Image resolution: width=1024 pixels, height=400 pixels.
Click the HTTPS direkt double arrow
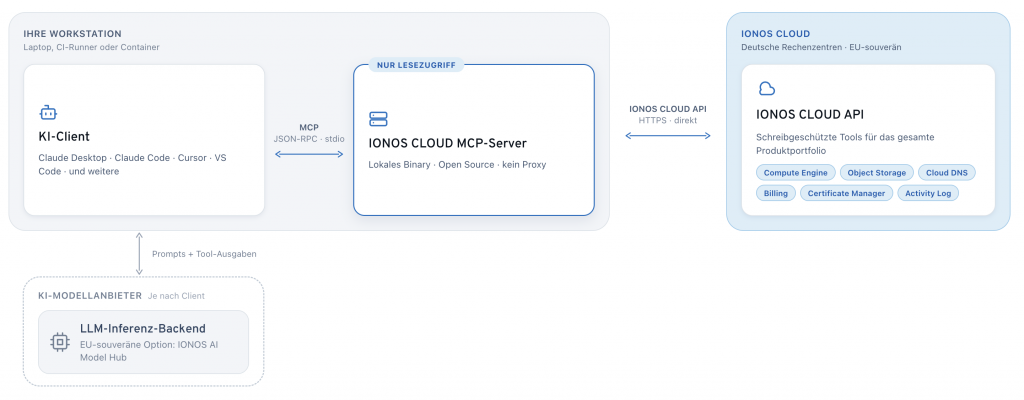coord(667,135)
